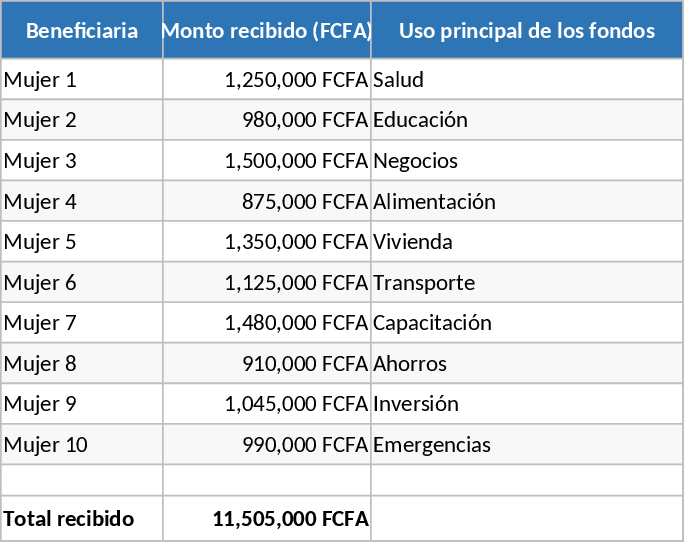Select the Ahorros cell
Viewport: 684px width, 542px height.
[526, 364]
